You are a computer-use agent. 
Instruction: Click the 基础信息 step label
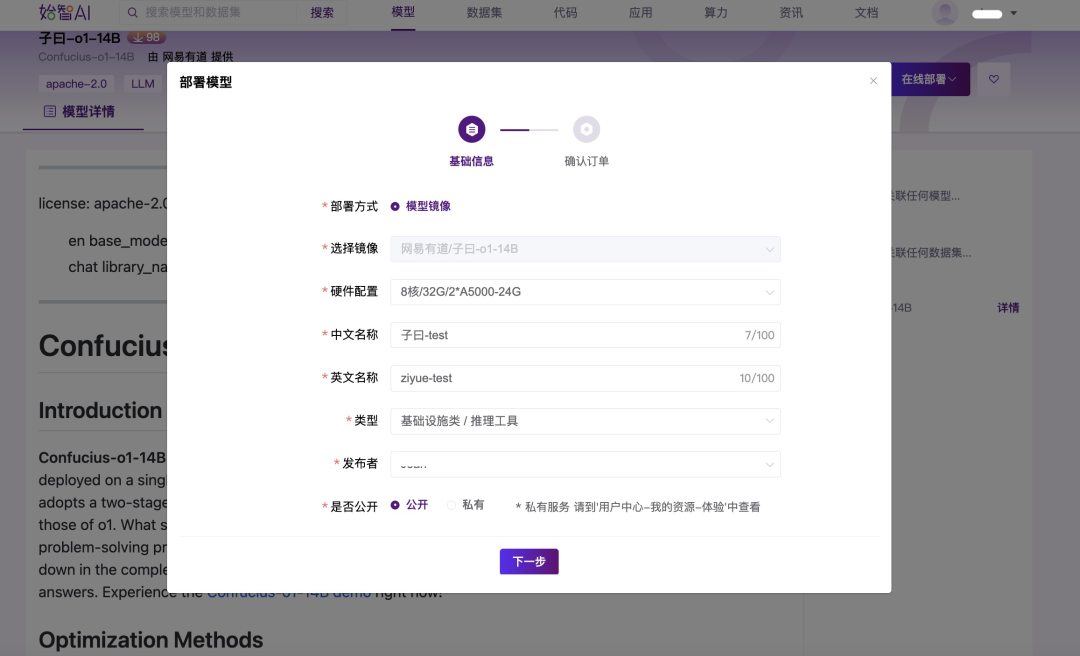pyautogui.click(x=471, y=161)
